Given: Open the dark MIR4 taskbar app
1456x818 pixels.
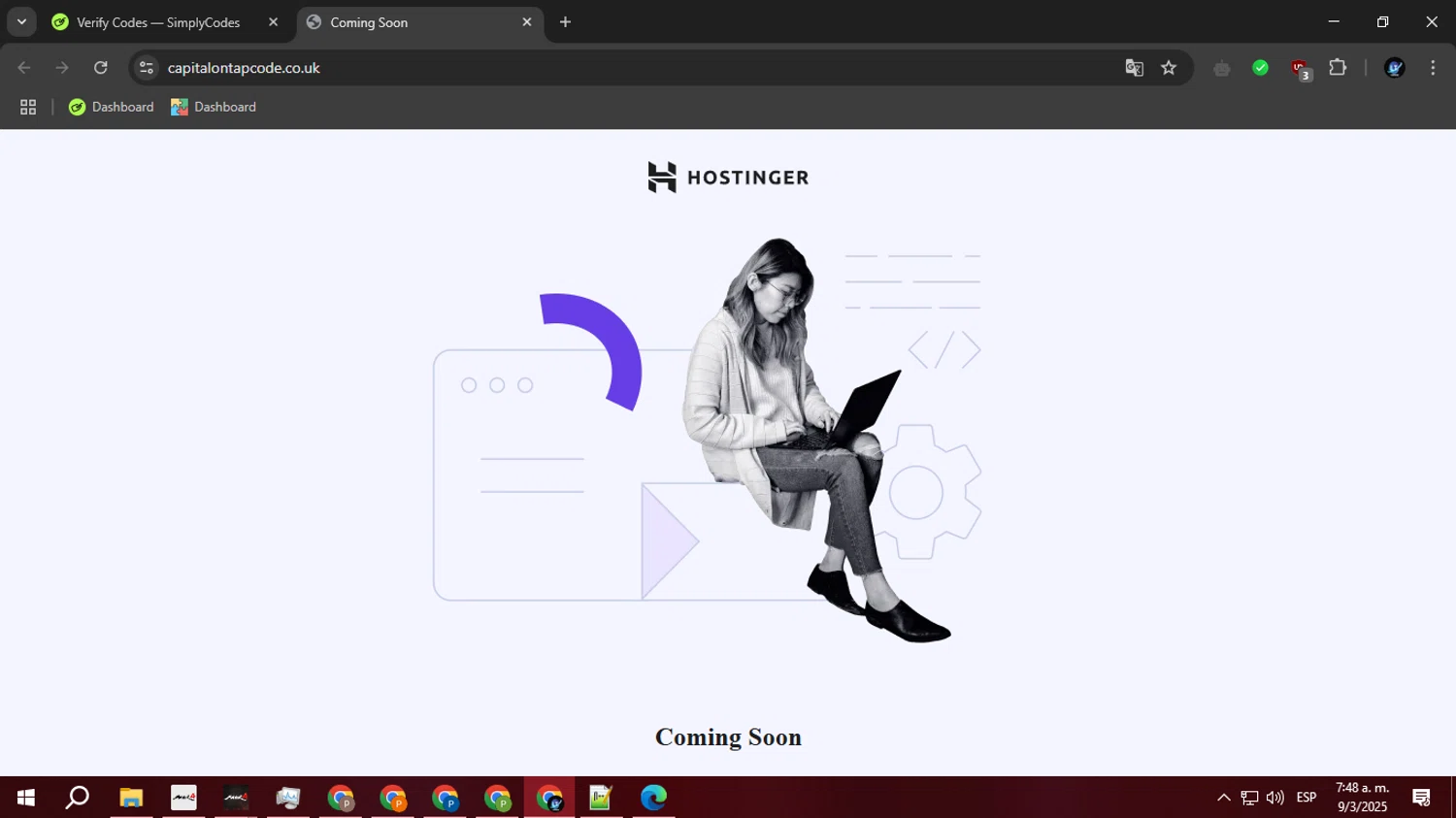Looking at the screenshot, I should pyautogui.click(x=236, y=798).
